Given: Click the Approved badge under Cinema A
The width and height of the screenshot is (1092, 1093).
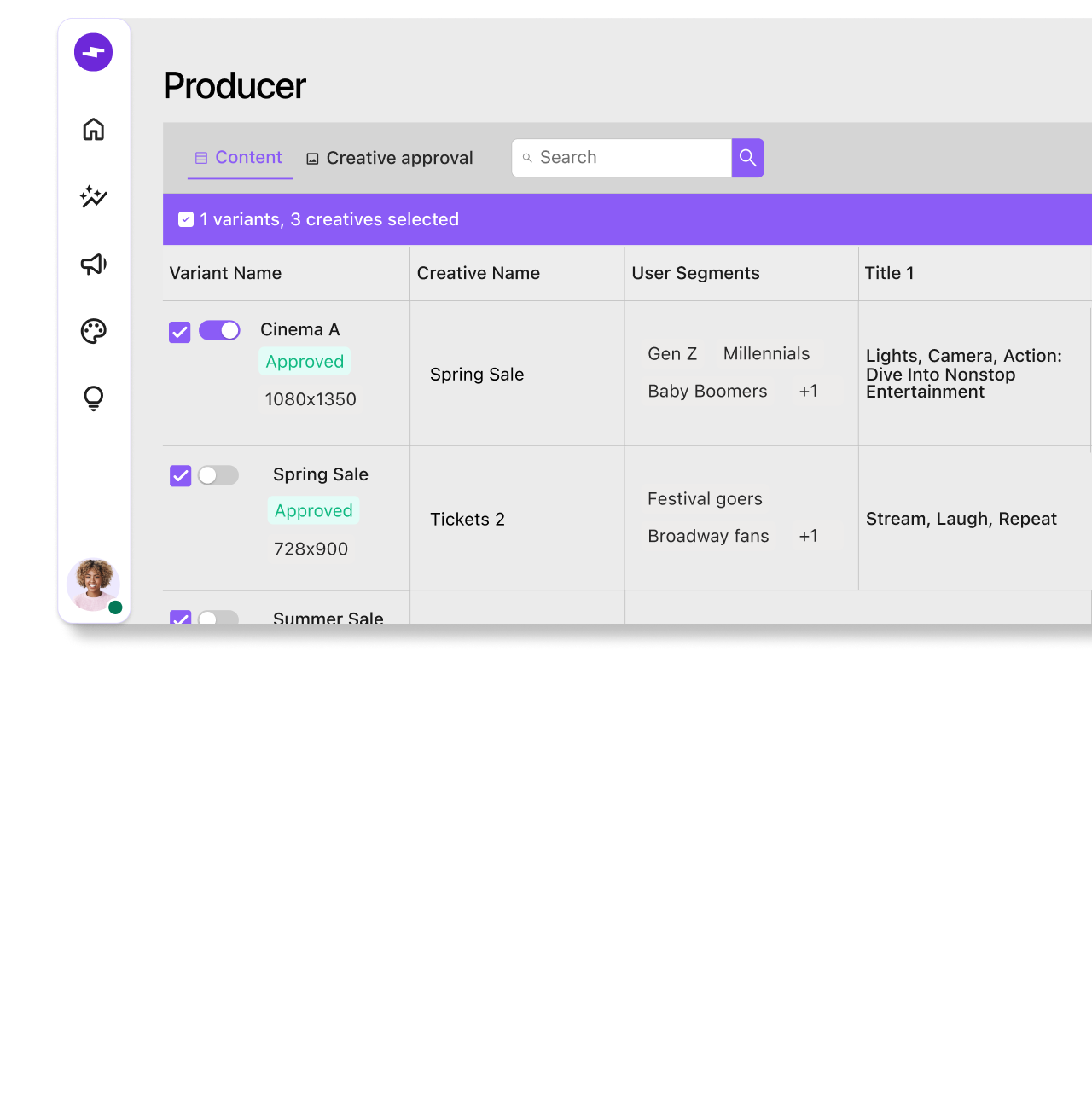Looking at the screenshot, I should pos(305,362).
